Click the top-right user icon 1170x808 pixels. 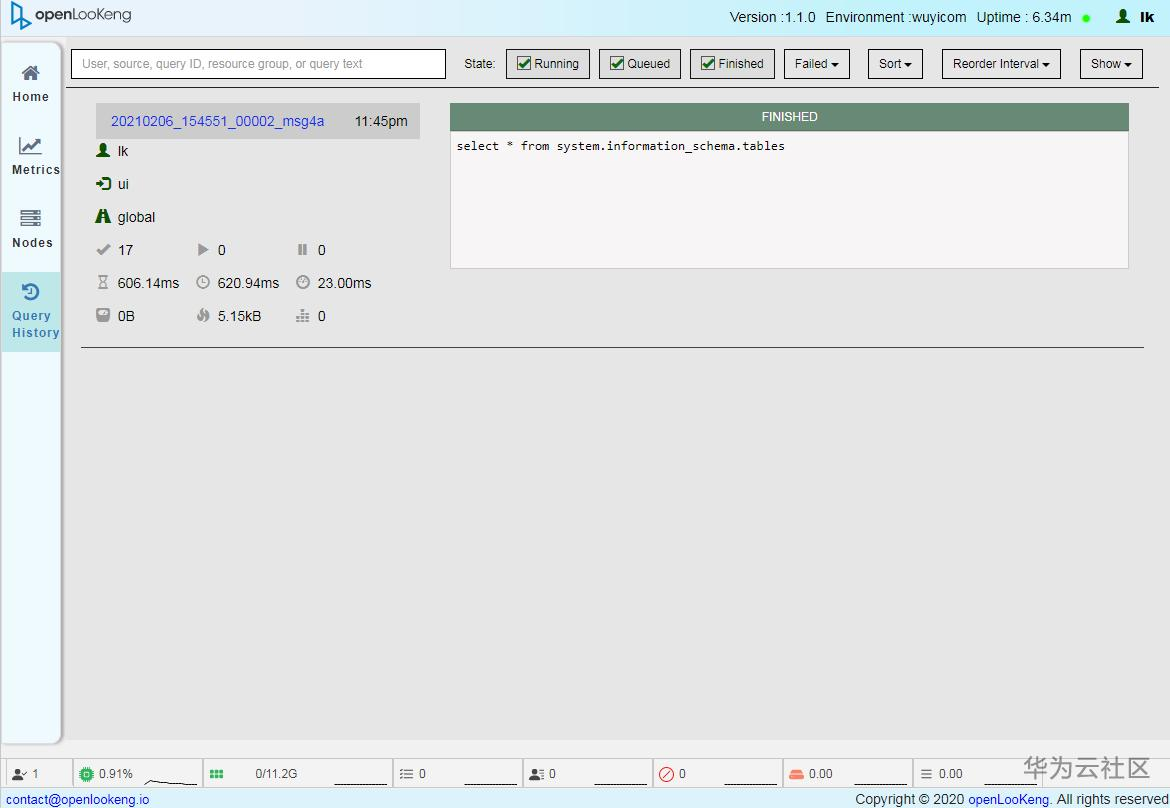1122,16
